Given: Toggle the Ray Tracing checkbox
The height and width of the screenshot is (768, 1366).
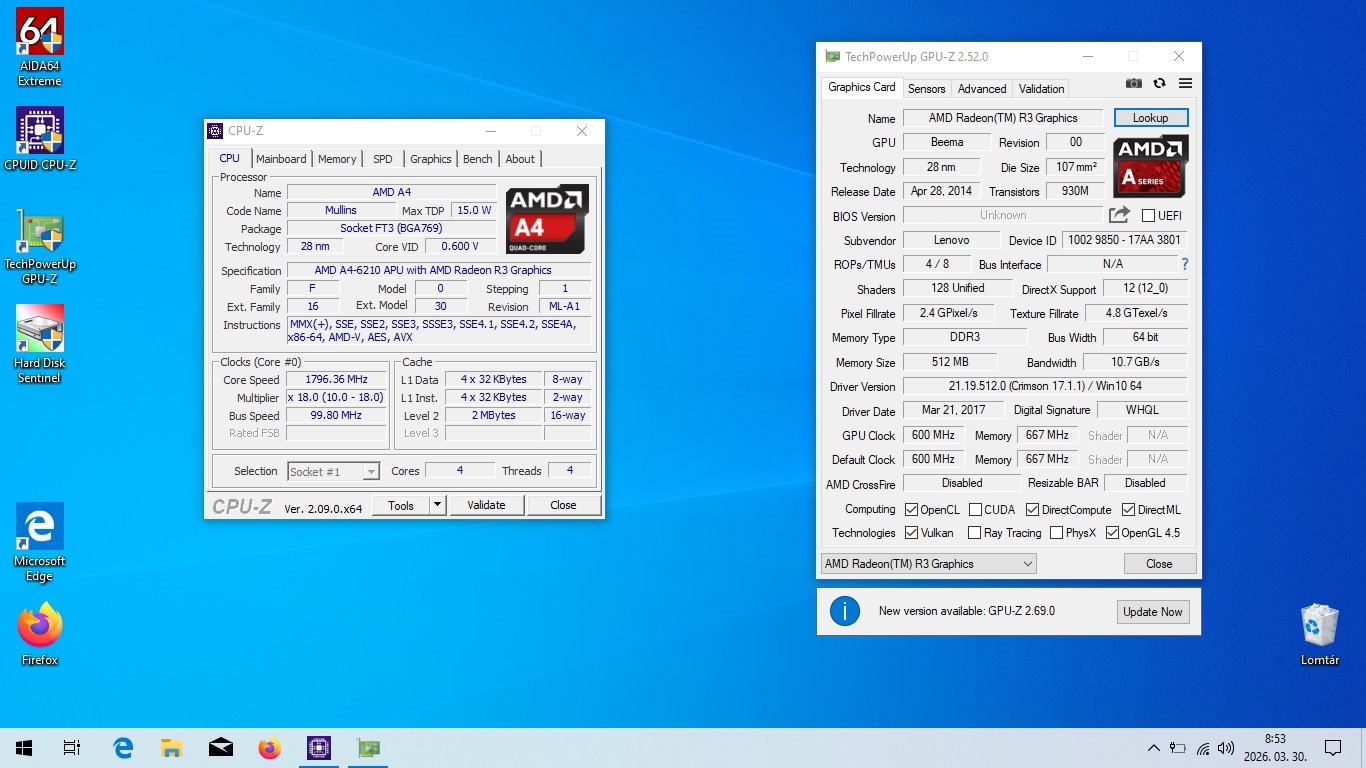Looking at the screenshot, I should [x=974, y=533].
